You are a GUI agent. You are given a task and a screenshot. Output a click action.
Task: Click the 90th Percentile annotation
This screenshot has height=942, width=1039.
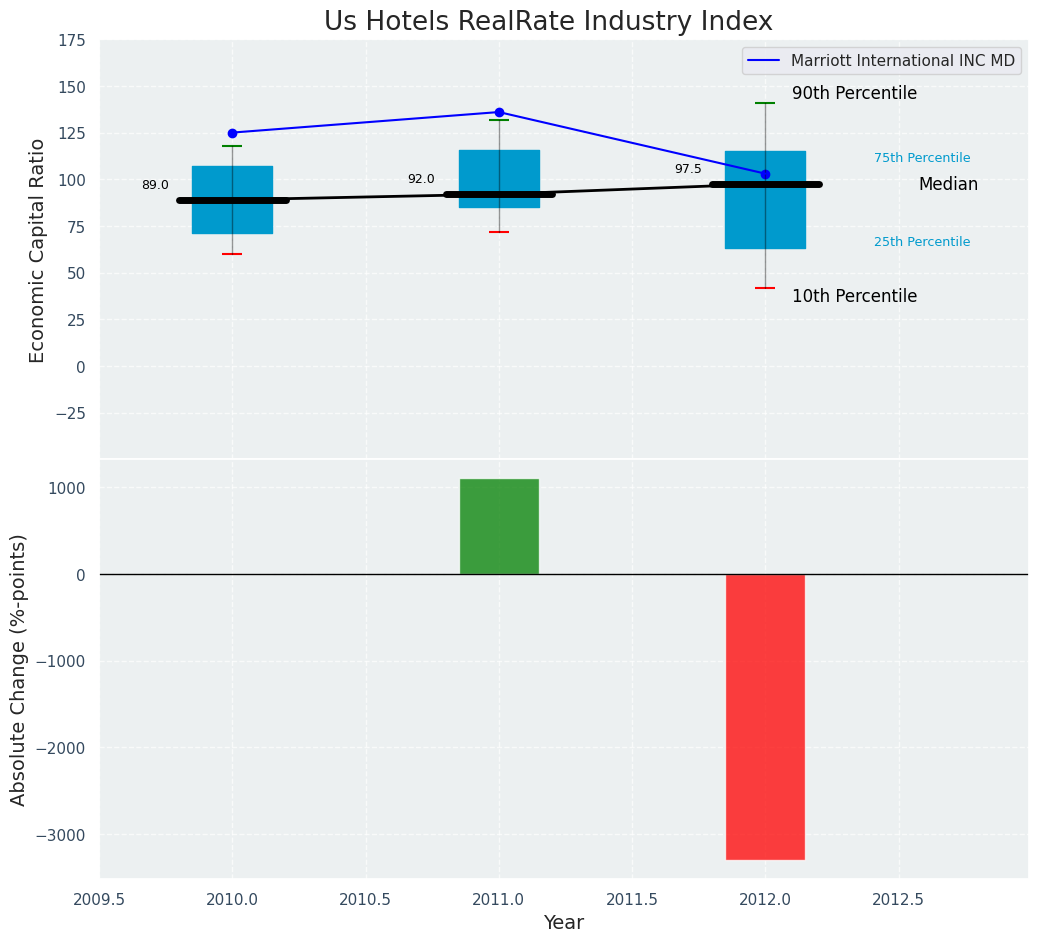coord(854,93)
